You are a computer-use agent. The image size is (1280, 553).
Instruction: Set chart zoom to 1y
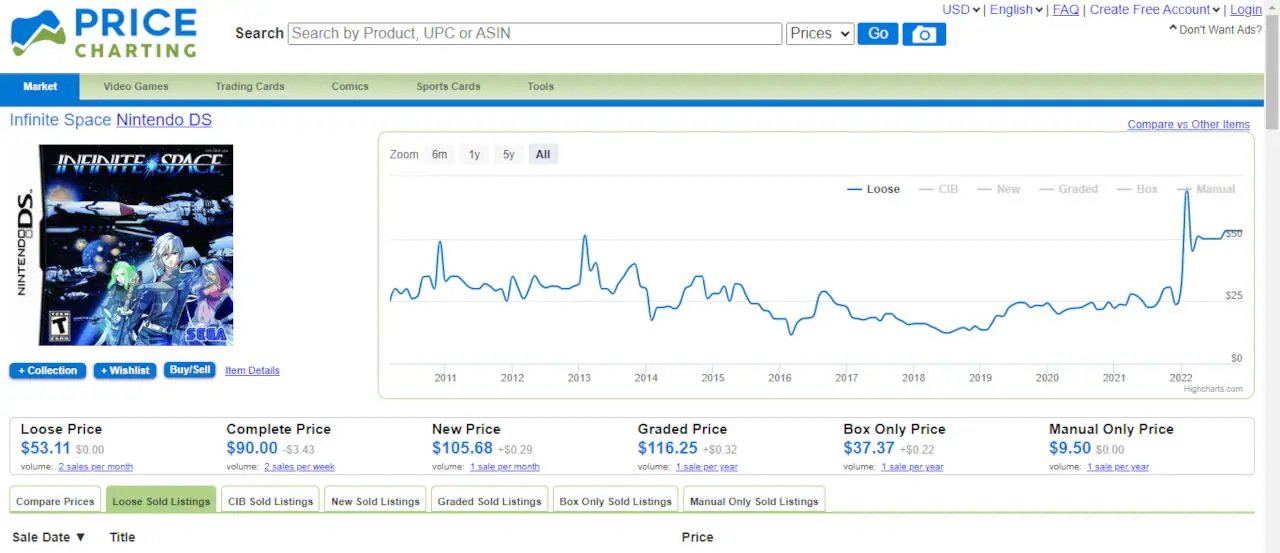pos(474,154)
